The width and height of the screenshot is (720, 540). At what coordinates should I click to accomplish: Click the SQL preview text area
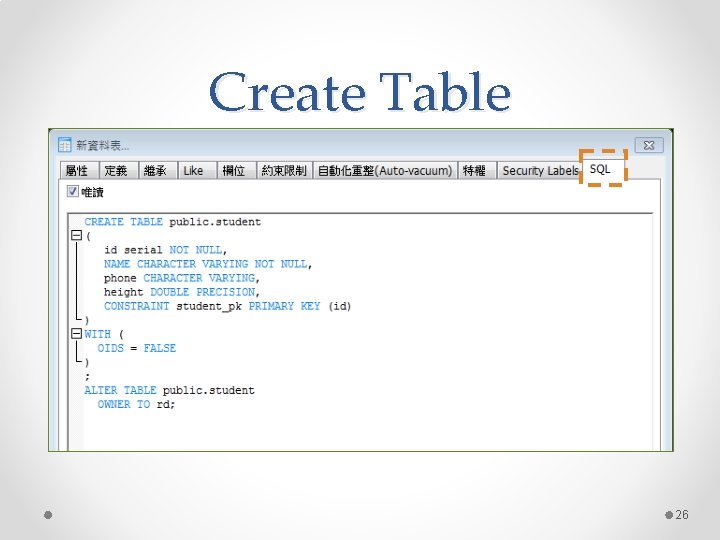[x=360, y=332]
